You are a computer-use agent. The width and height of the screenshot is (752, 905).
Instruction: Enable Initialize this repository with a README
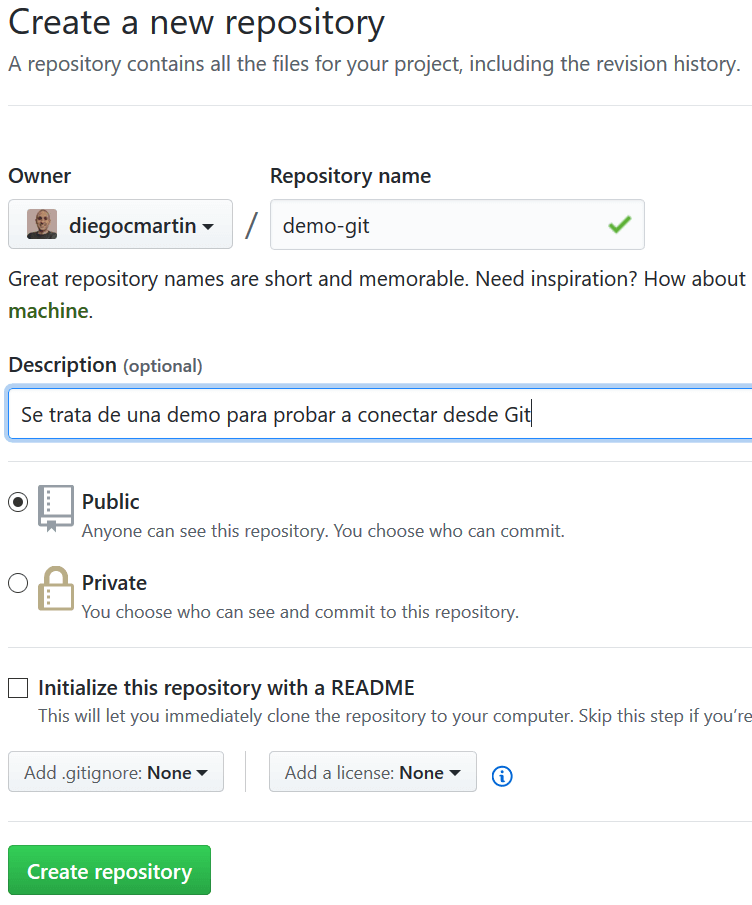click(17, 687)
